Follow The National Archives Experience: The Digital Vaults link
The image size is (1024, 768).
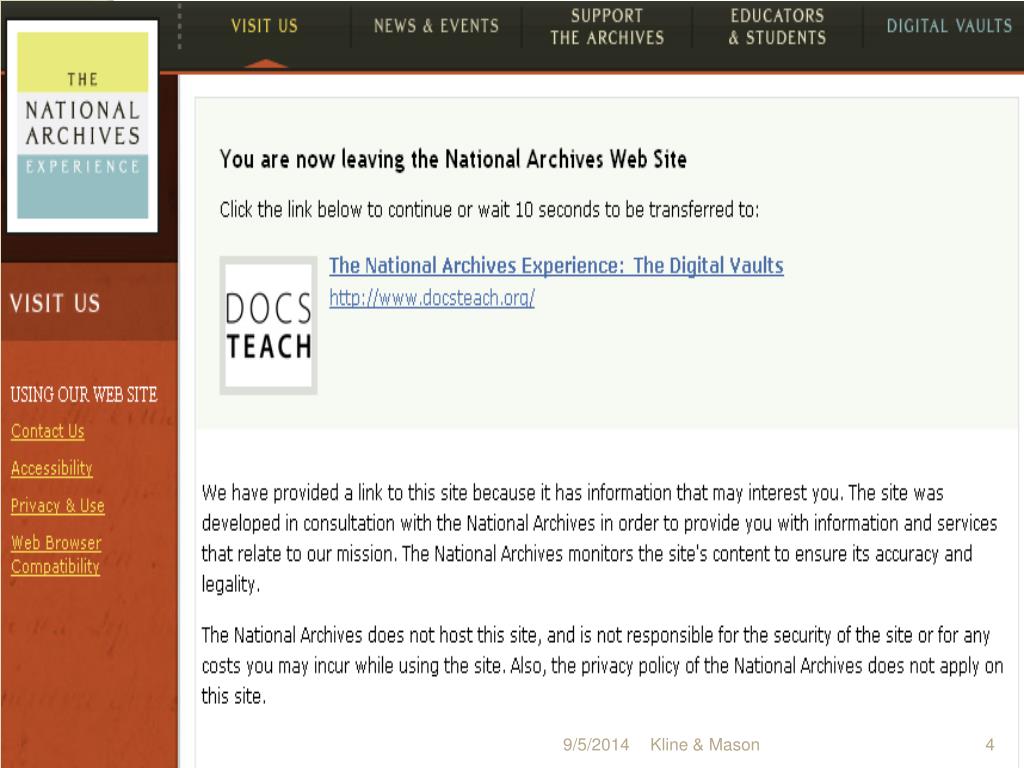(556, 266)
